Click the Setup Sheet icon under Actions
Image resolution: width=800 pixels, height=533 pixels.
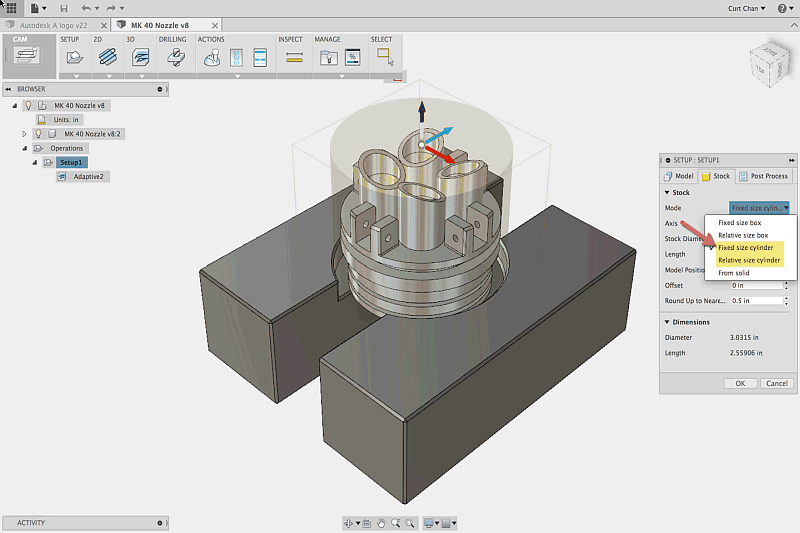[x=260, y=58]
